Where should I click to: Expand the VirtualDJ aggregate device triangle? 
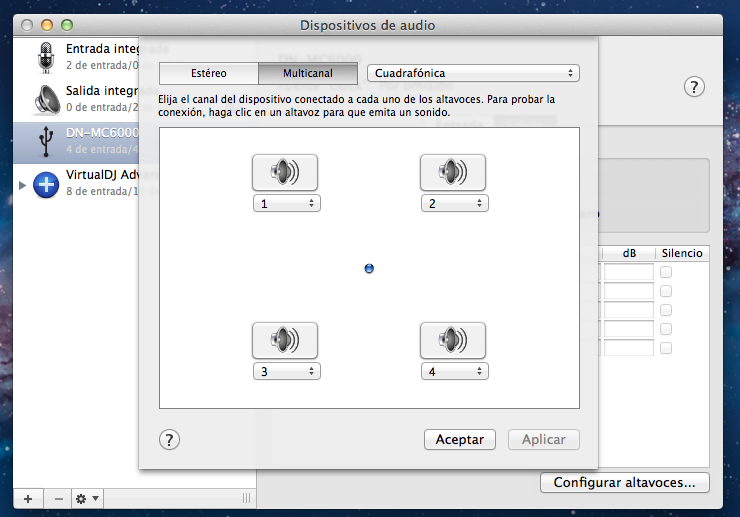click(22, 185)
